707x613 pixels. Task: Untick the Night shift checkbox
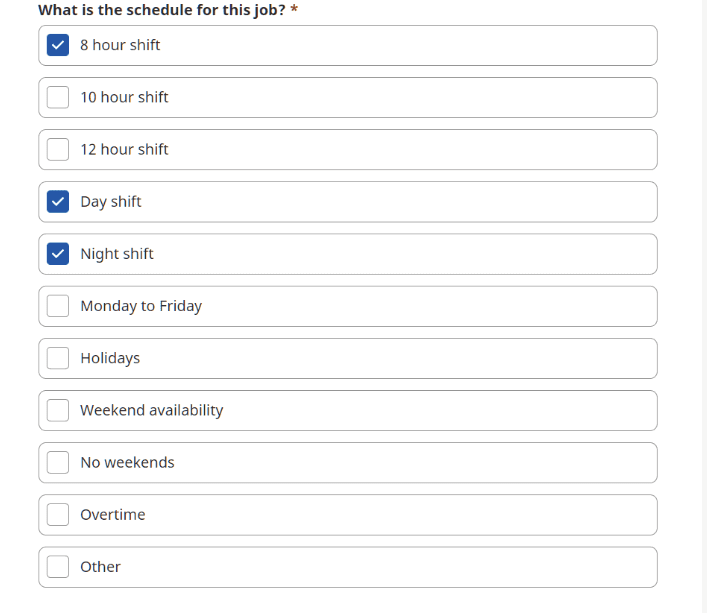[x=58, y=254]
